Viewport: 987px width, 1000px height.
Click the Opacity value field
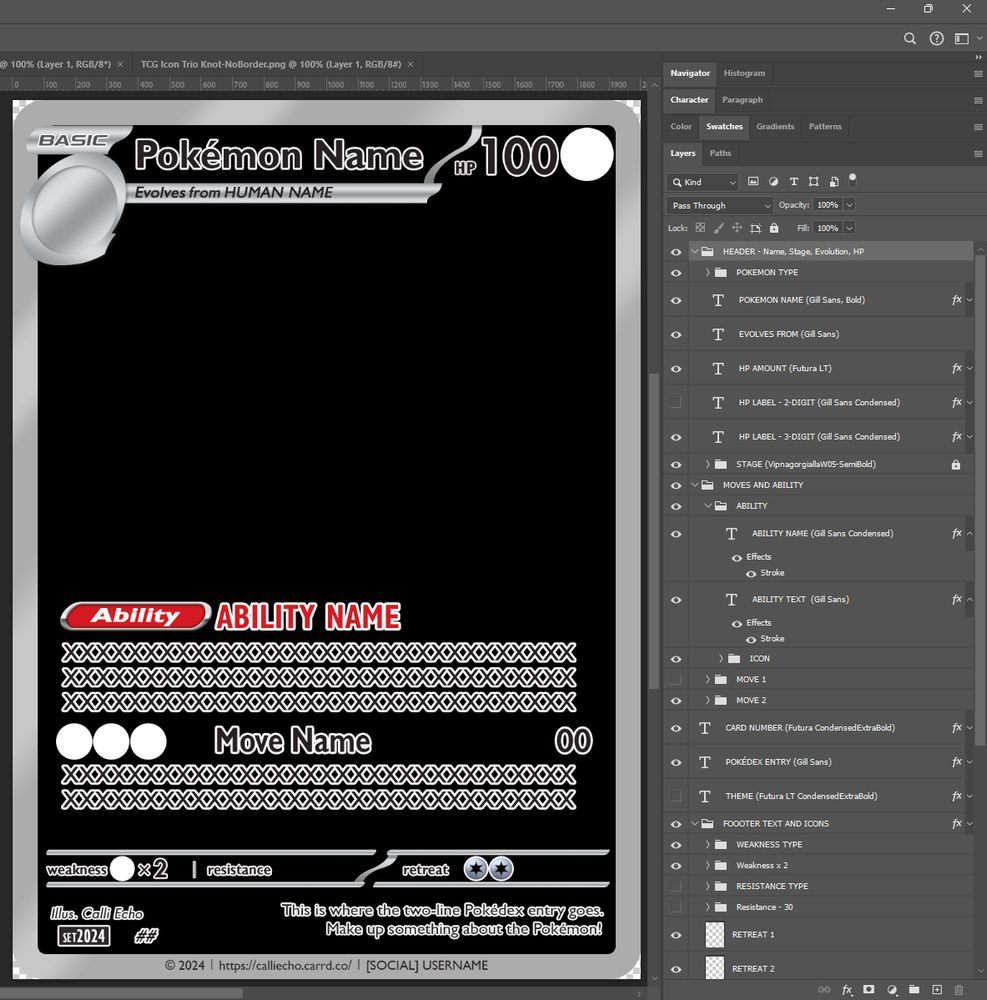pos(828,205)
